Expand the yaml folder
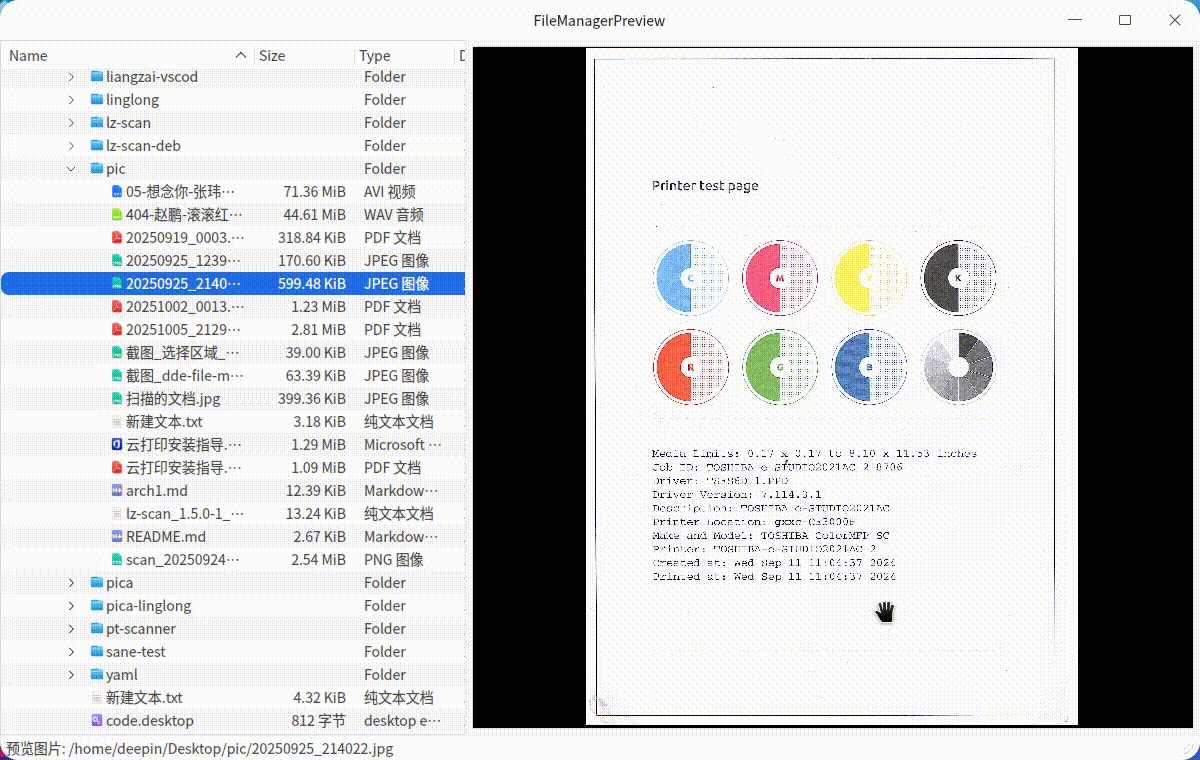Screen dimensions: 1200x760 point(71,675)
